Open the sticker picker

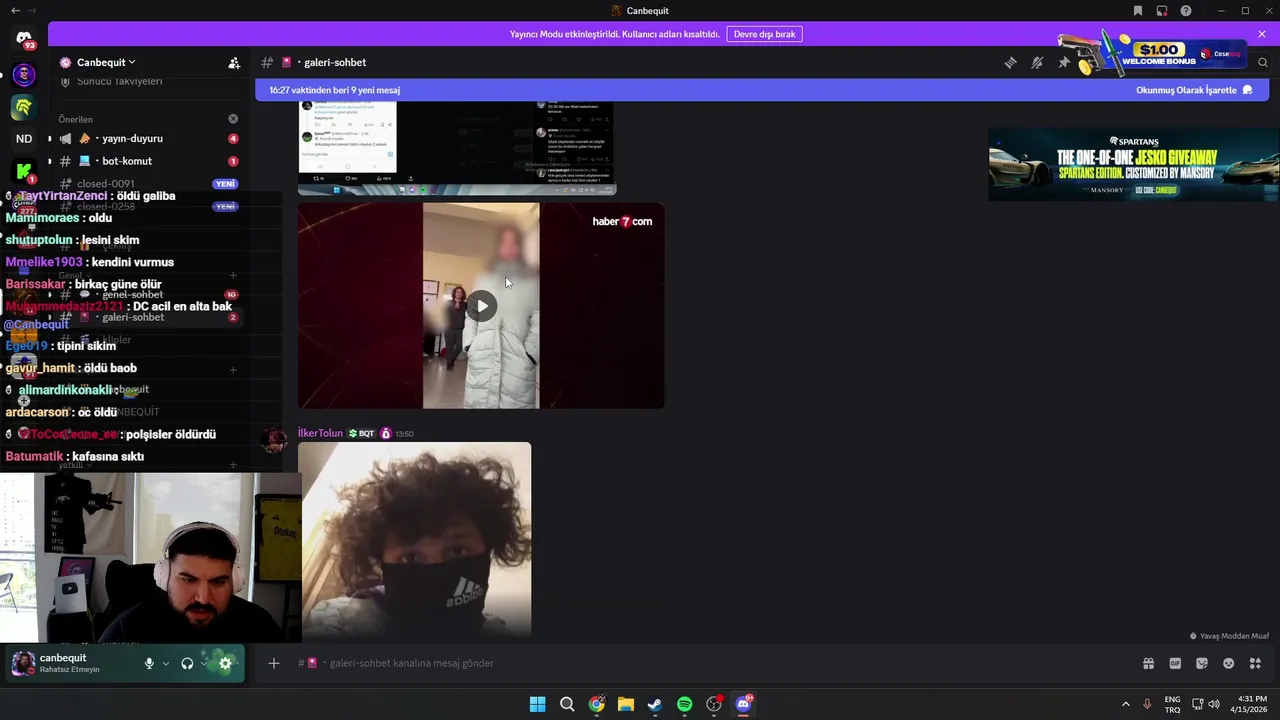1202,663
